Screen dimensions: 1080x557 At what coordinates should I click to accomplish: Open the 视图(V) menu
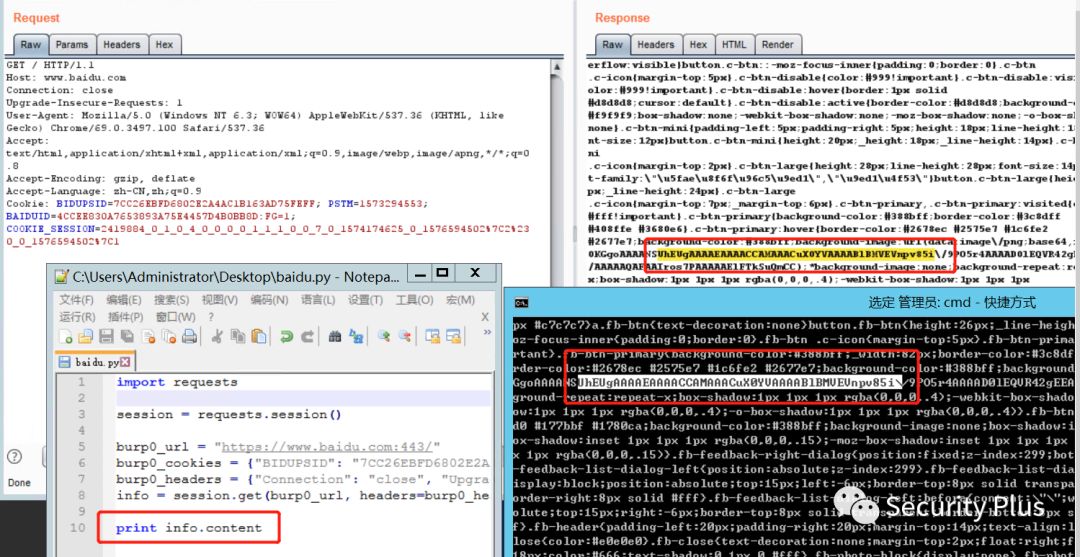click(220, 300)
